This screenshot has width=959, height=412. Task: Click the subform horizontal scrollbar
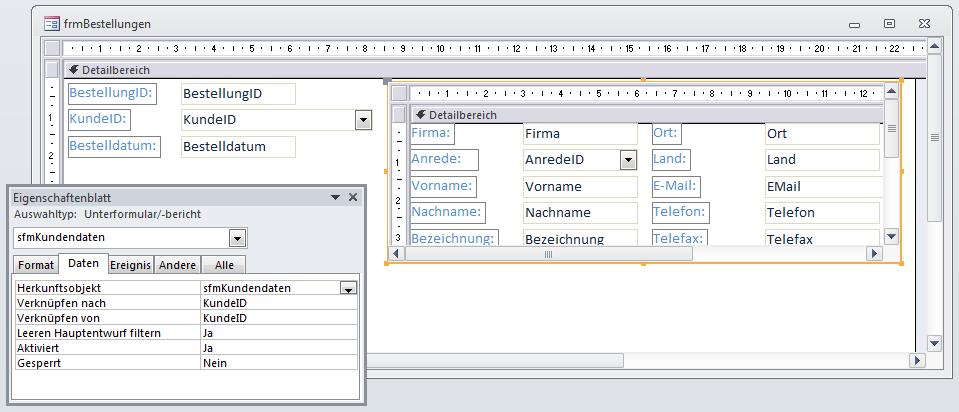tap(548, 255)
